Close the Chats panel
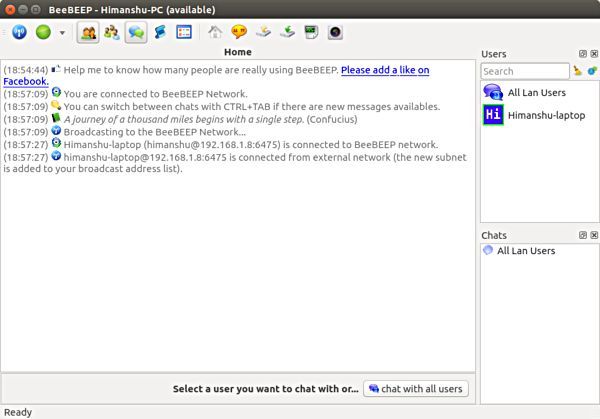The width and height of the screenshot is (600, 419). tap(594, 235)
